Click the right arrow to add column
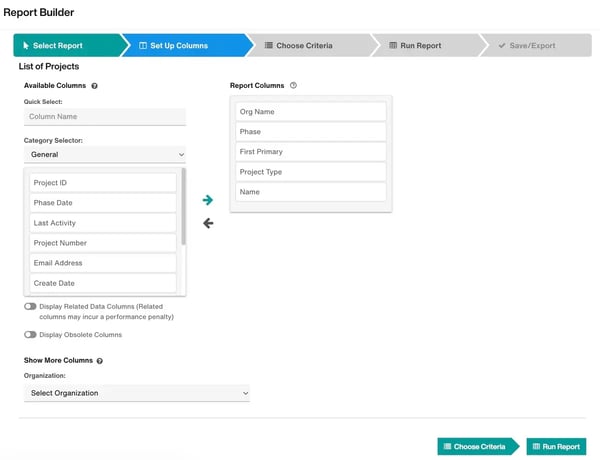 coord(208,200)
